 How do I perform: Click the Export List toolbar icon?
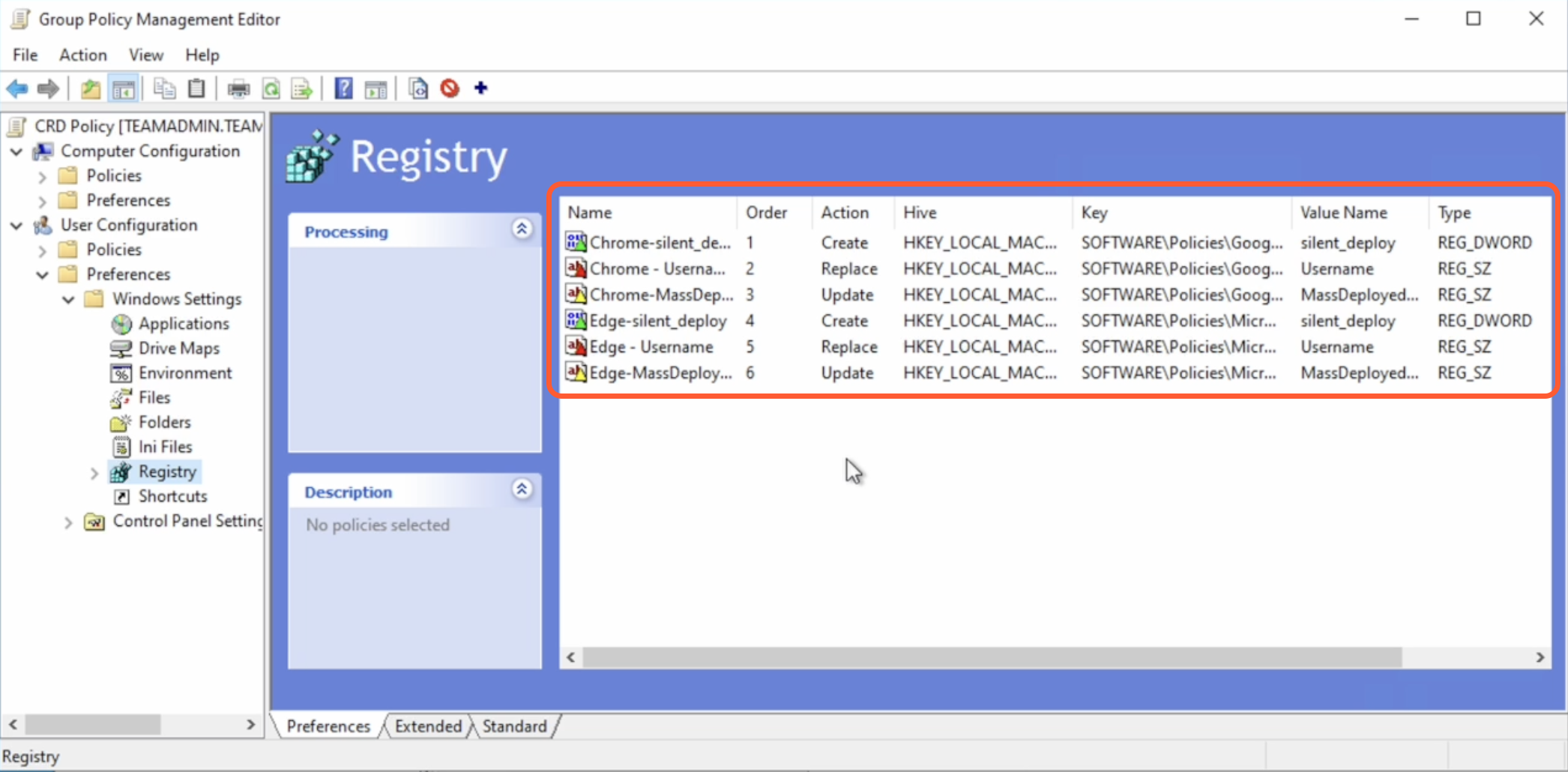point(301,88)
